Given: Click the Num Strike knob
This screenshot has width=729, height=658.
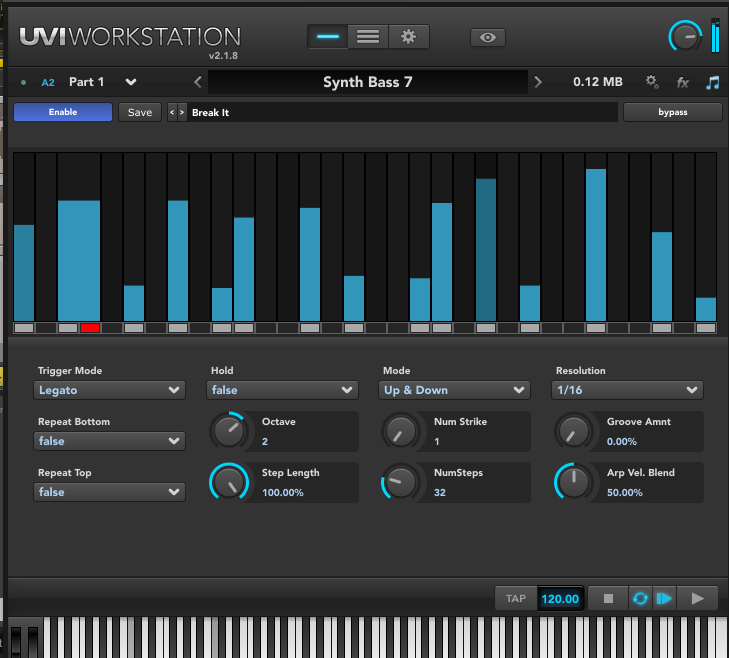Looking at the screenshot, I should coord(401,431).
